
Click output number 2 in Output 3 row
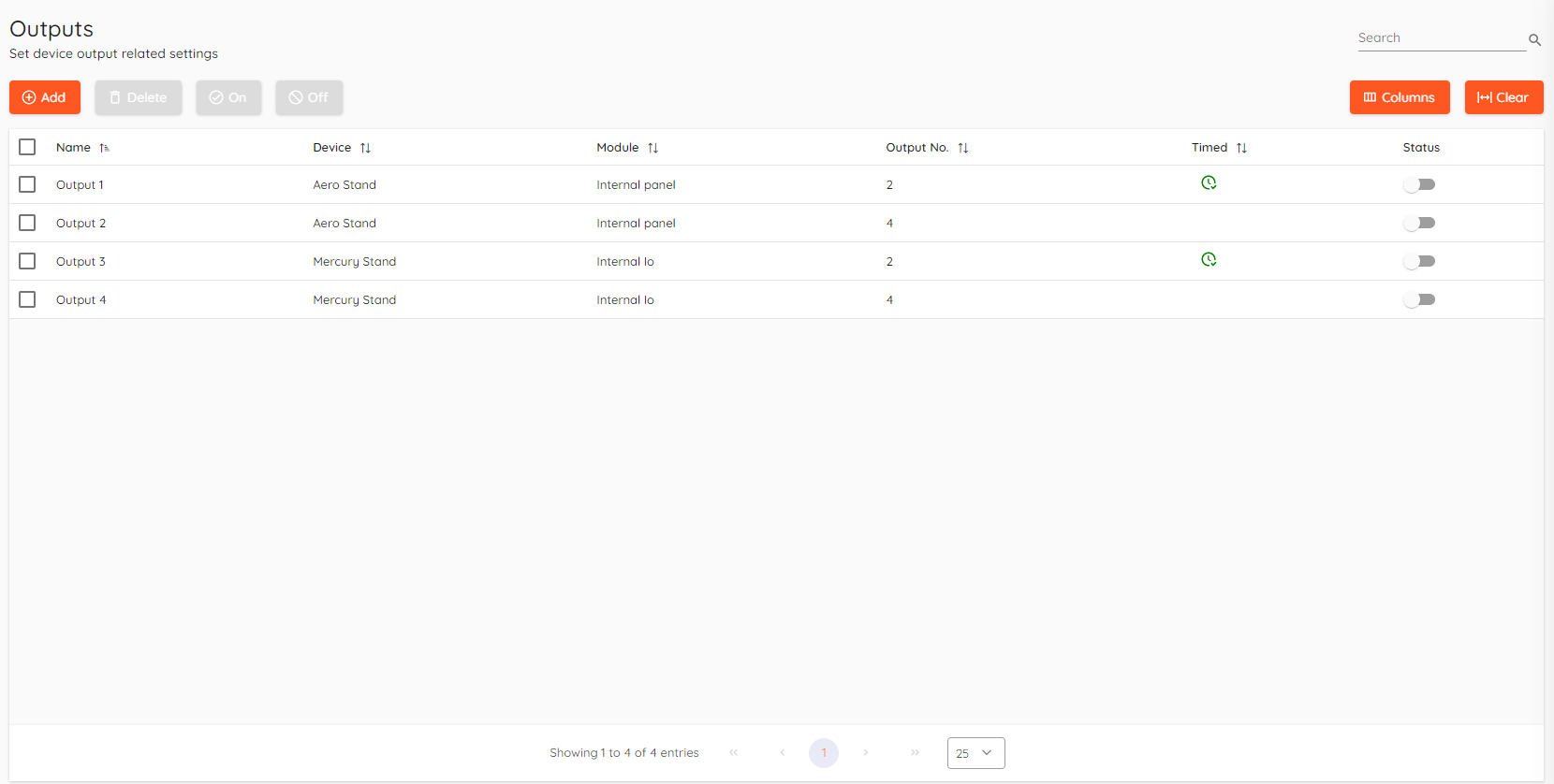[x=889, y=262]
